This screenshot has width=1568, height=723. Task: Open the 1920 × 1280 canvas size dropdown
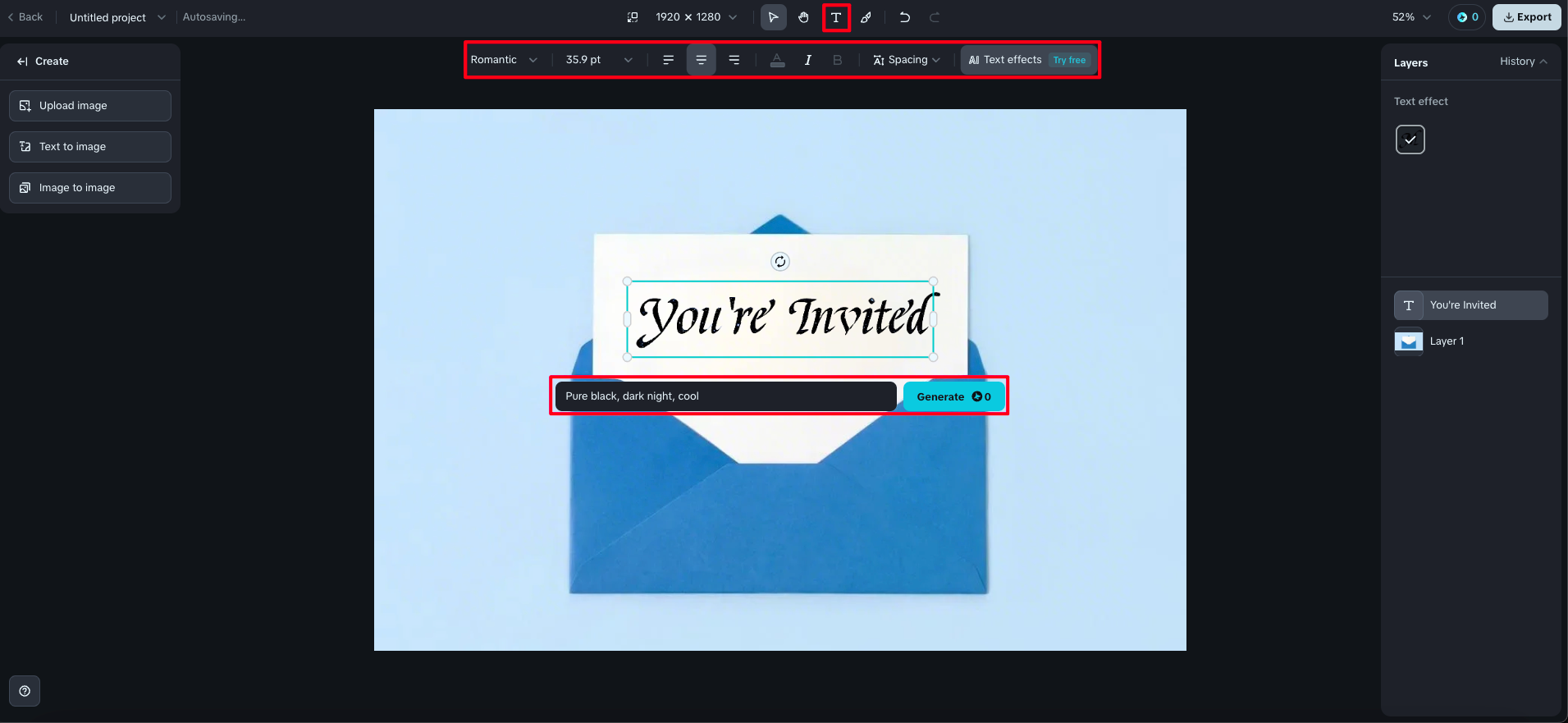pyautogui.click(x=696, y=17)
